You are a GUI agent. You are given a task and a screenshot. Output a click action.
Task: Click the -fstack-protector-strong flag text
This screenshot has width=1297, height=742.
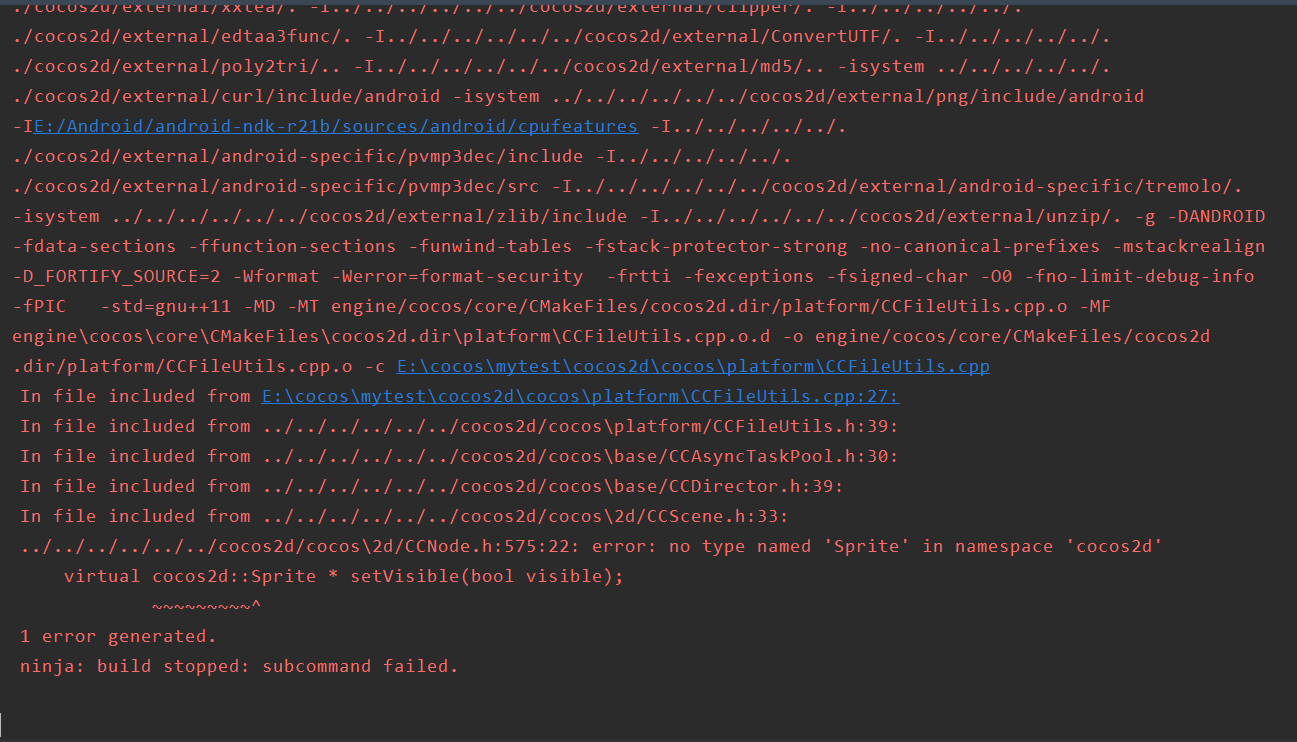click(x=715, y=246)
